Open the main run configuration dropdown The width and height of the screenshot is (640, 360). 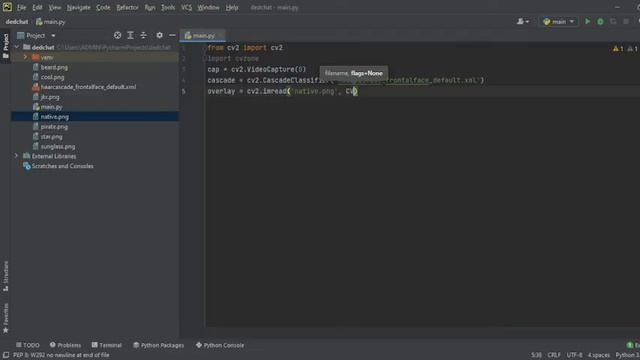pyautogui.click(x=558, y=22)
